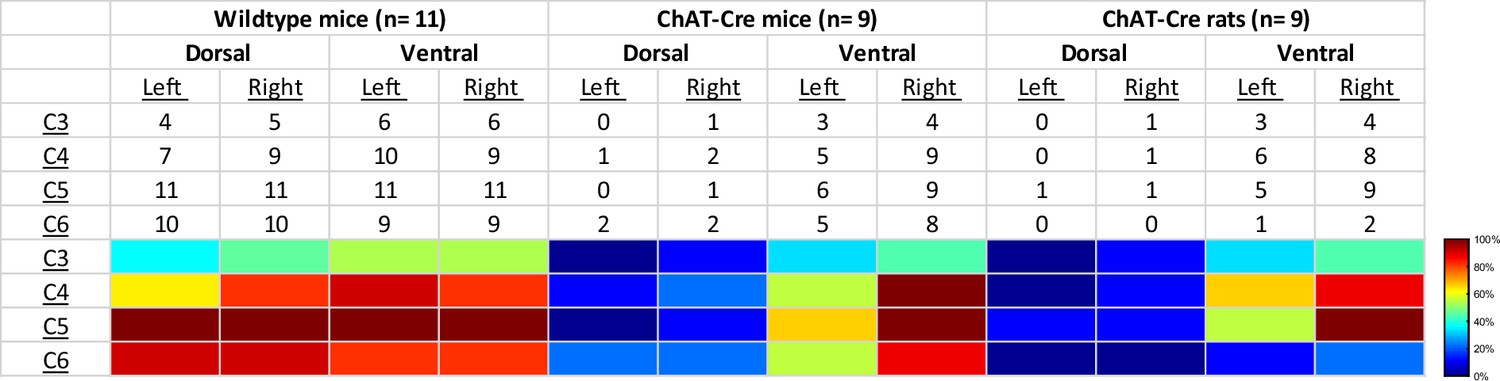Screen dimensions: 1500x381
Task: Click the Left column under ChAT-Cre mice Dorsal
Action: click(603, 88)
